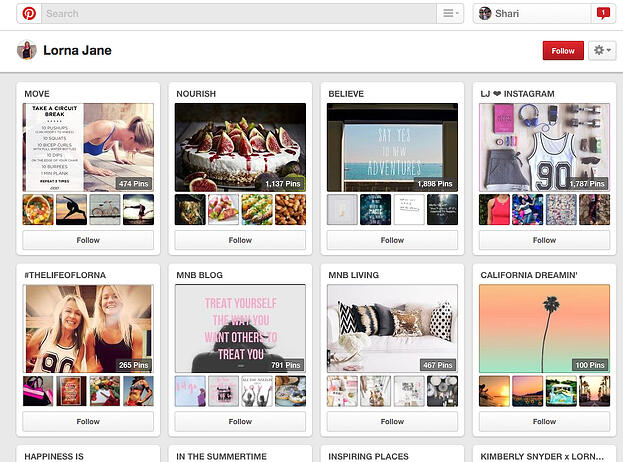This screenshot has height=462, width=623.
Task: Follow the #THELIFEOFLORNA board
Action: pyautogui.click(x=88, y=421)
